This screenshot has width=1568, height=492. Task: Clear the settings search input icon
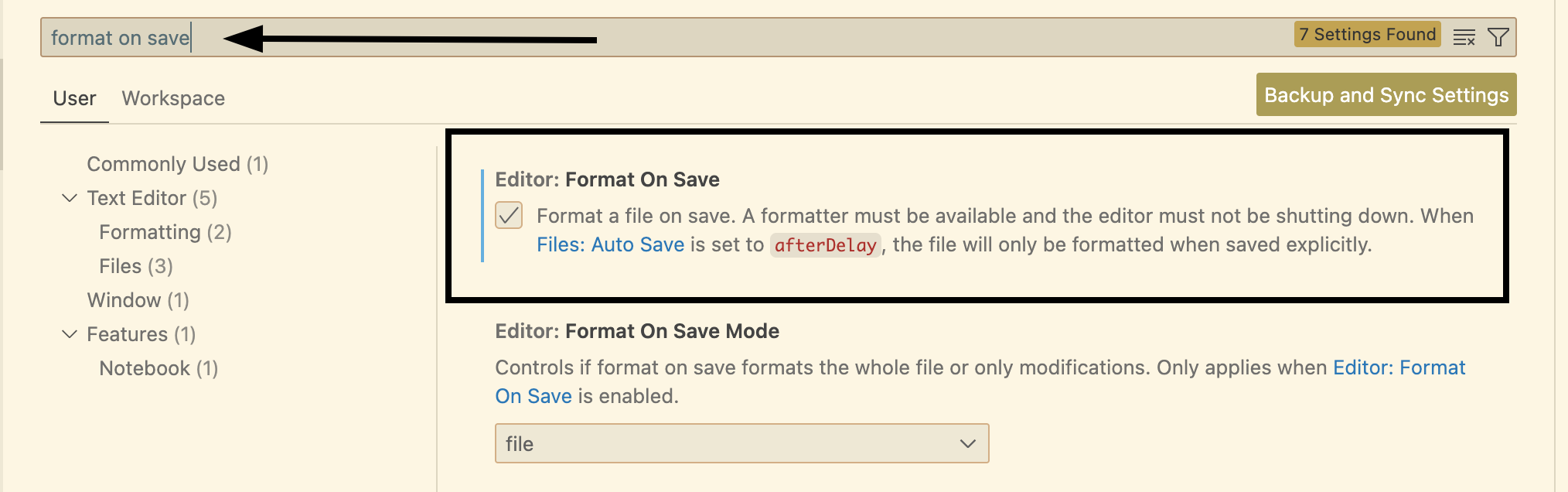pyautogui.click(x=1464, y=37)
